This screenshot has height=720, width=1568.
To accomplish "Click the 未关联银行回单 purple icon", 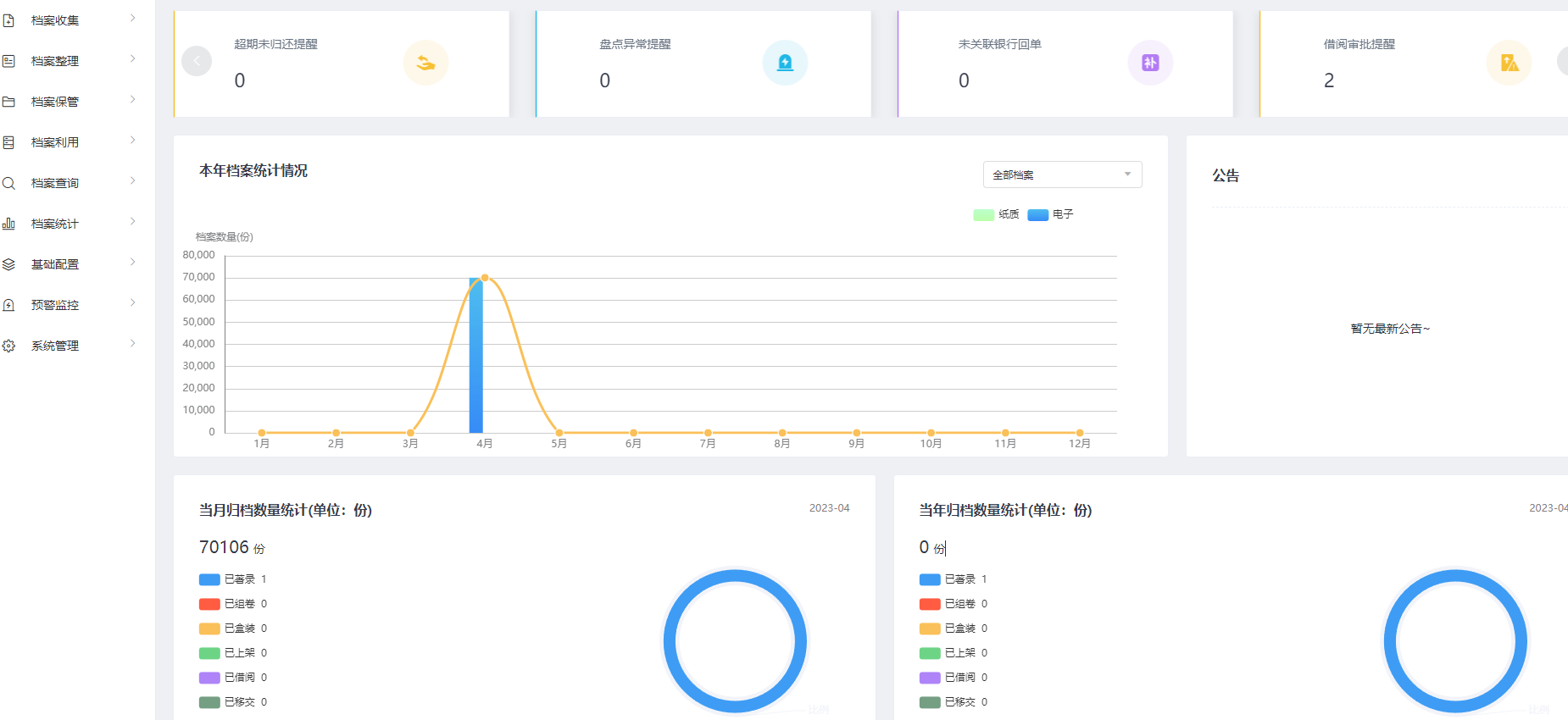I will [x=1150, y=63].
